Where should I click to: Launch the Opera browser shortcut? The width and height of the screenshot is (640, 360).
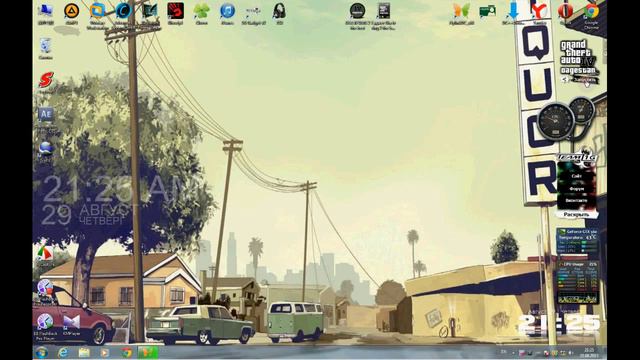tap(565, 13)
